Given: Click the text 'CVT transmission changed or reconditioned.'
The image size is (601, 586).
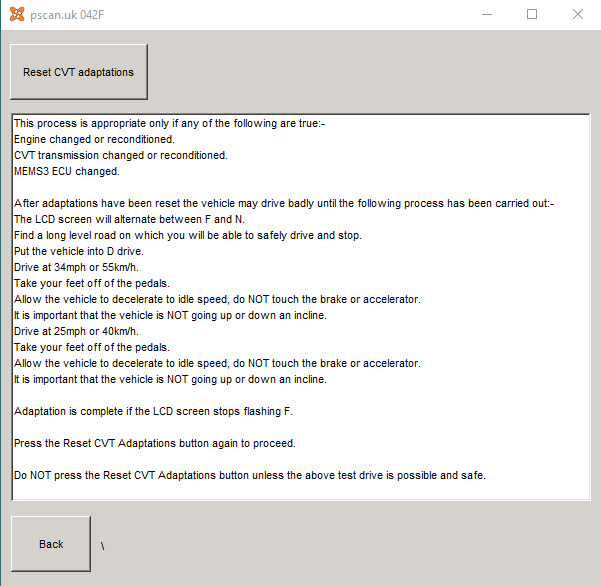Looking at the screenshot, I should [121, 155].
